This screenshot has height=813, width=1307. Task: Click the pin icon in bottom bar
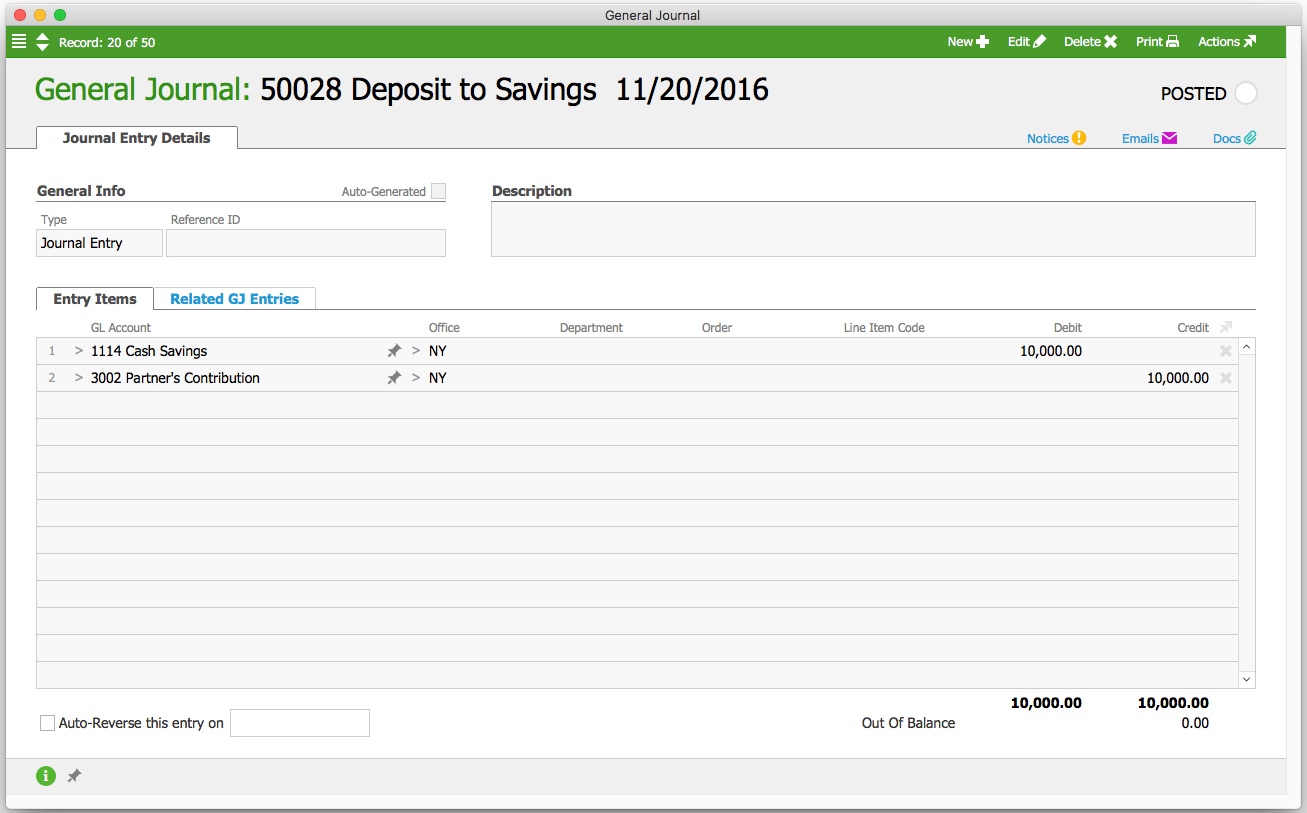click(x=74, y=776)
